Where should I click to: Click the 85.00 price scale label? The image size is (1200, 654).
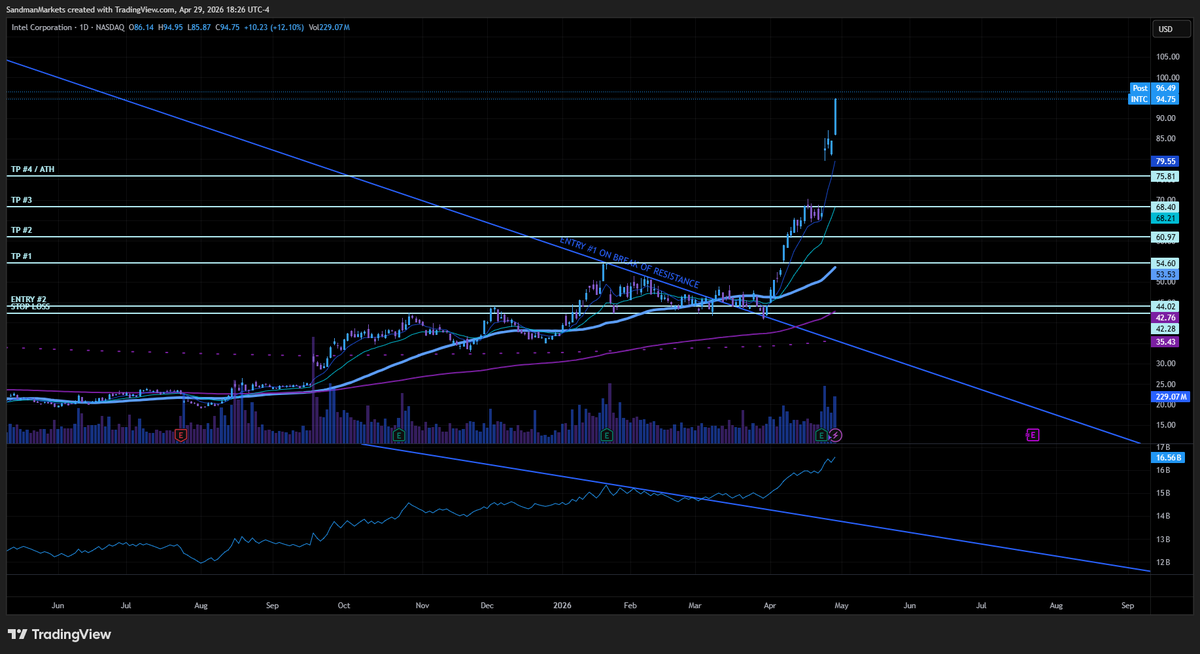(x=1166, y=138)
